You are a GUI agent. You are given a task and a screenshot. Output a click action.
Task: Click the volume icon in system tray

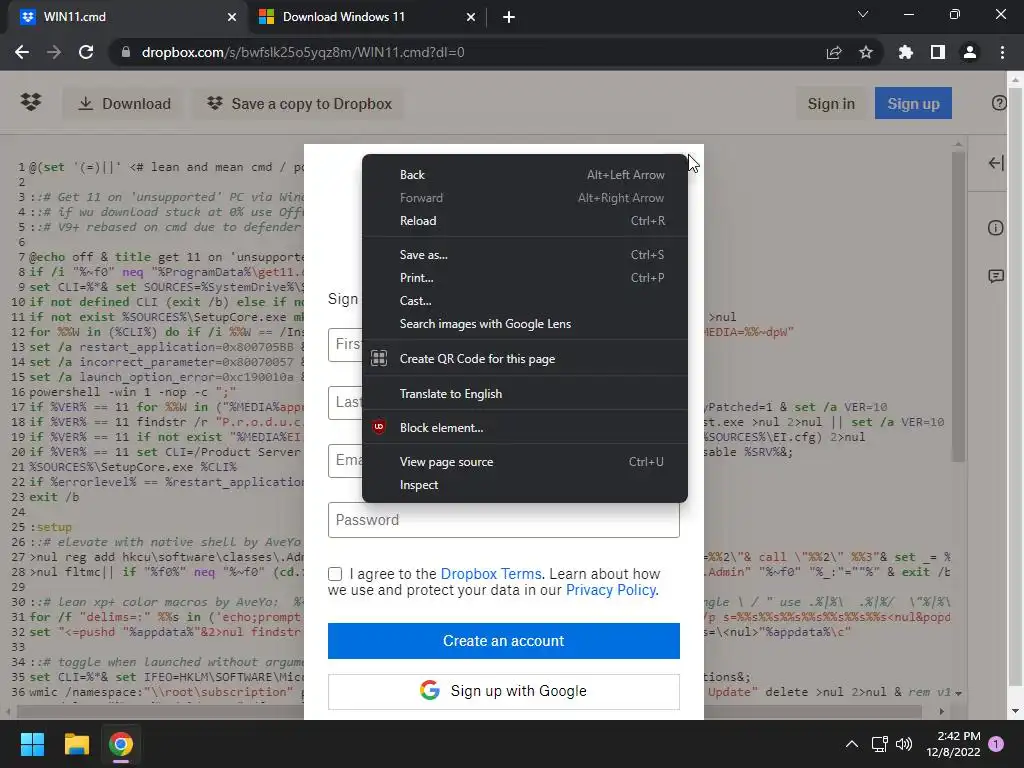(904, 744)
